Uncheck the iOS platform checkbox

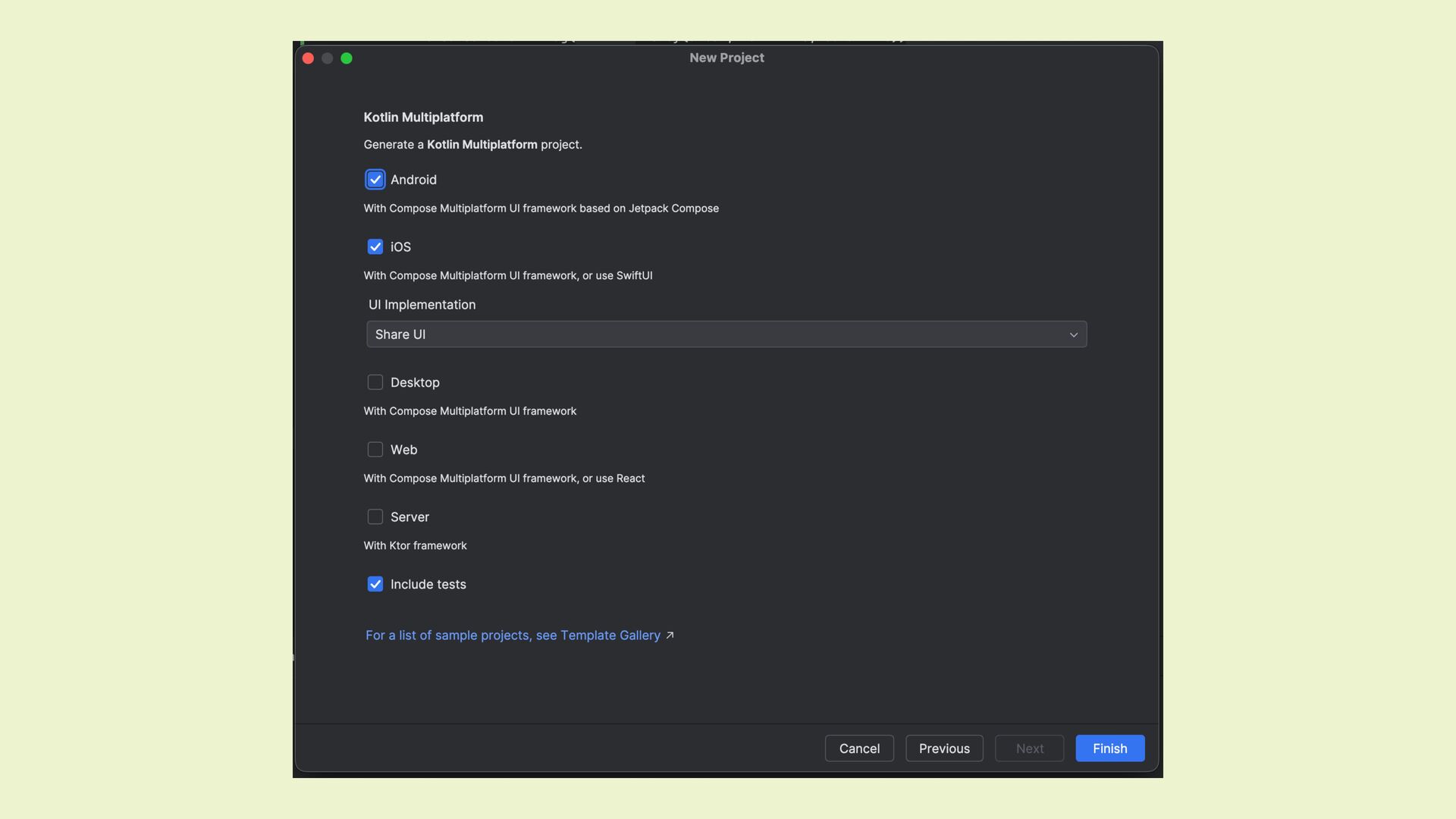pyautogui.click(x=375, y=247)
